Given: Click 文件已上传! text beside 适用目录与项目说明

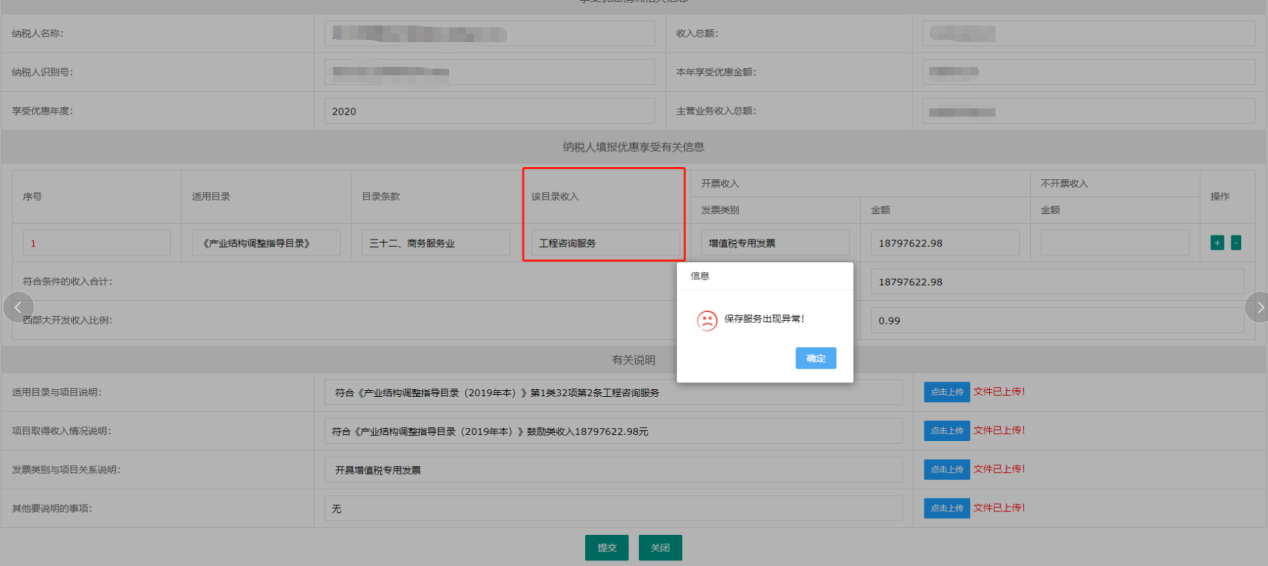Looking at the screenshot, I should [999, 391].
